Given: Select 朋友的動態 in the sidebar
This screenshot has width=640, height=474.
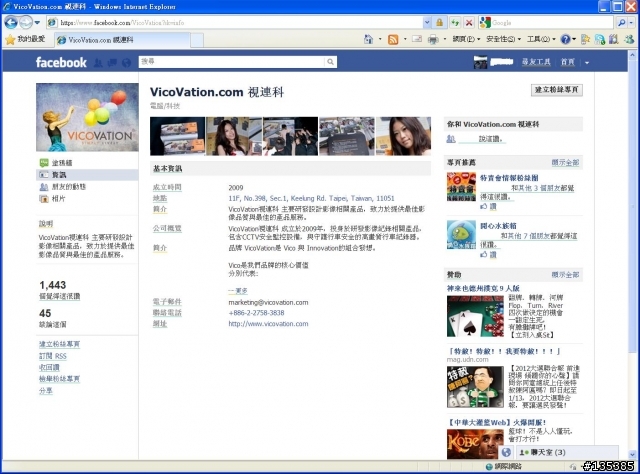Looking at the screenshot, I should [x=69, y=187].
